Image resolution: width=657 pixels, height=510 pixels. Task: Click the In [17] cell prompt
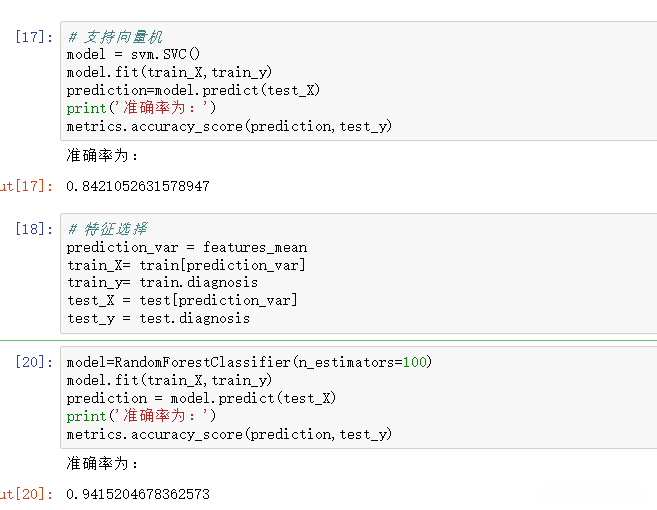pos(32,37)
